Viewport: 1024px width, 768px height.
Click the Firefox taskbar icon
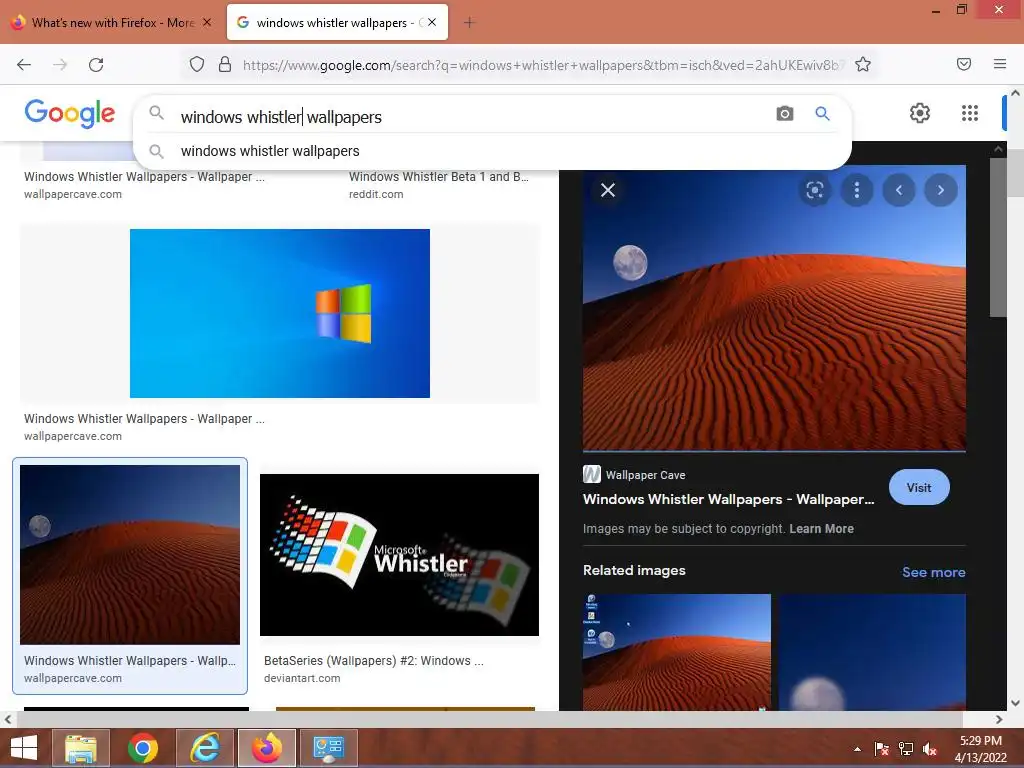266,748
